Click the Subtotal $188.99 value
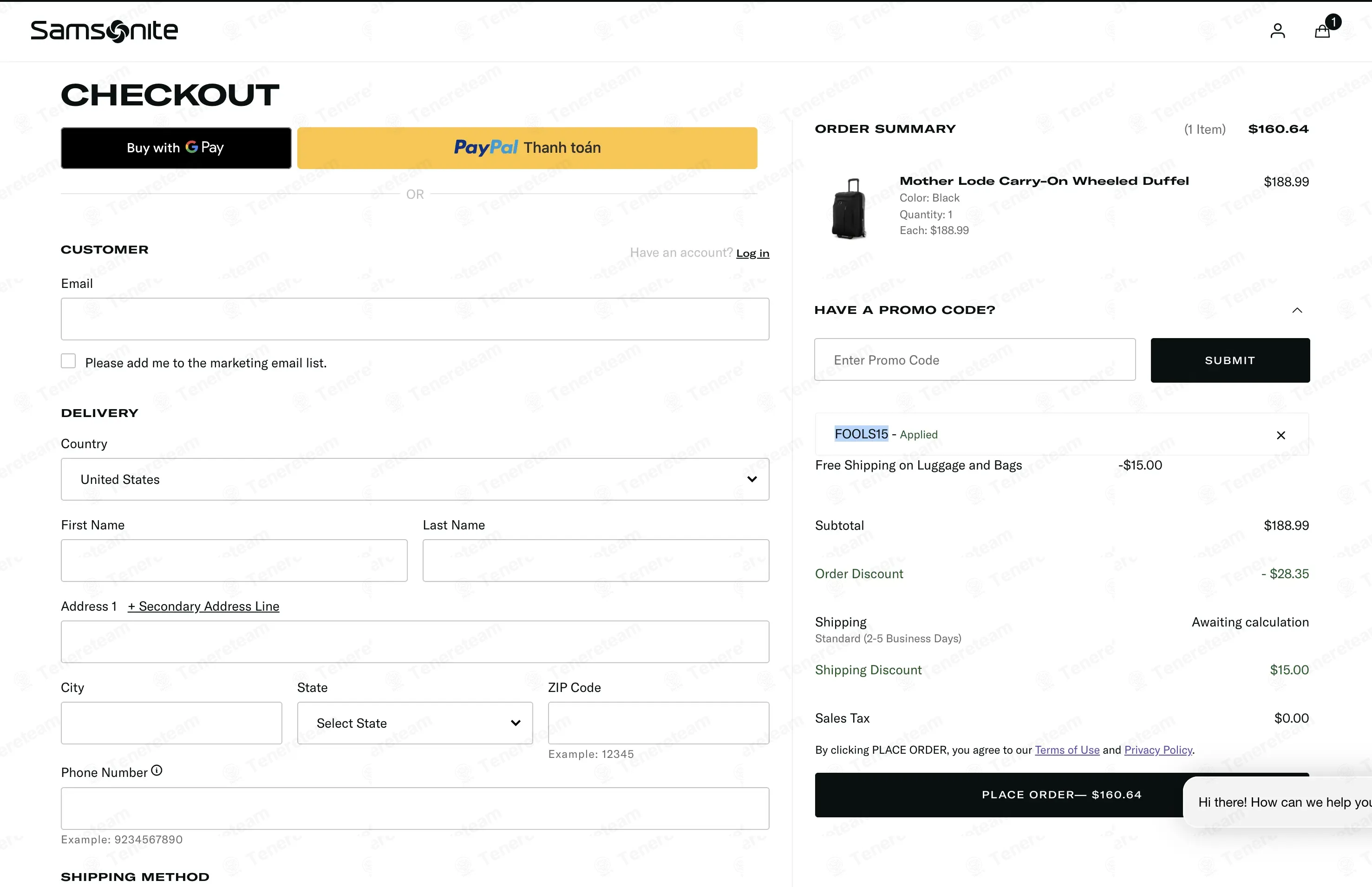This screenshot has height=887, width=1372. point(1286,525)
